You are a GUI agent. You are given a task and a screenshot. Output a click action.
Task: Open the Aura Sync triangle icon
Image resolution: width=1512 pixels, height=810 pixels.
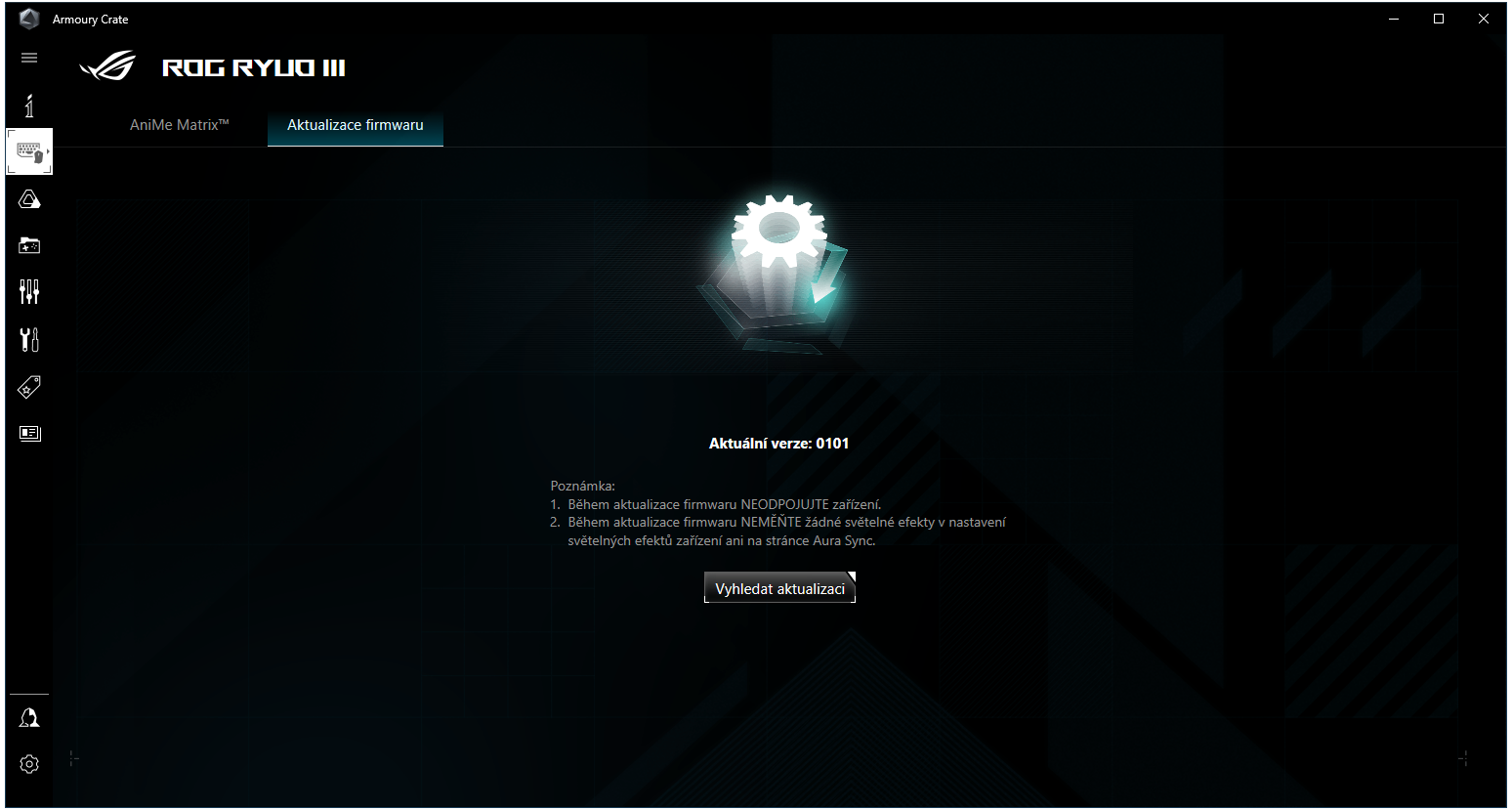click(29, 199)
